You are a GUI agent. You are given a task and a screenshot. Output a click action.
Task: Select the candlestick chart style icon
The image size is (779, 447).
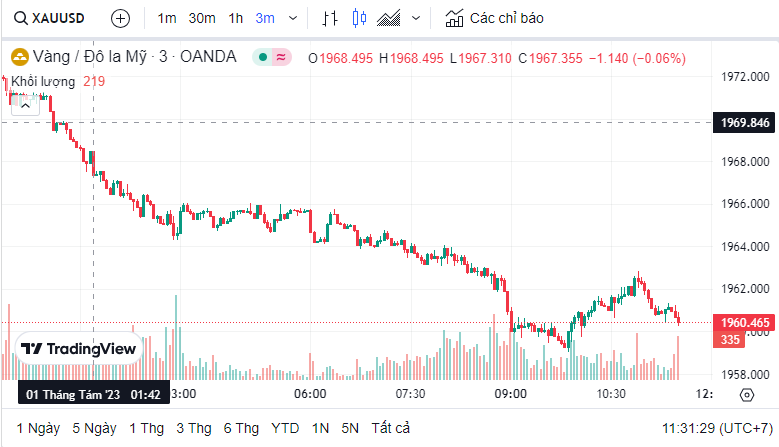point(360,18)
